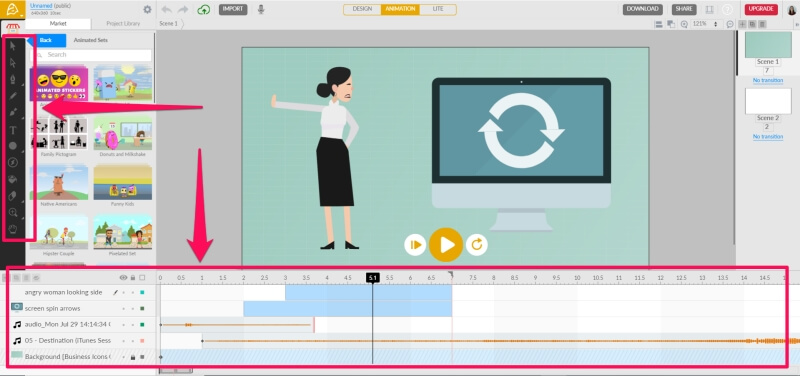The height and width of the screenshot is (376, 800).
Task: Open the Animatron logo menu dropdown
Action: [x=13, y=9]
